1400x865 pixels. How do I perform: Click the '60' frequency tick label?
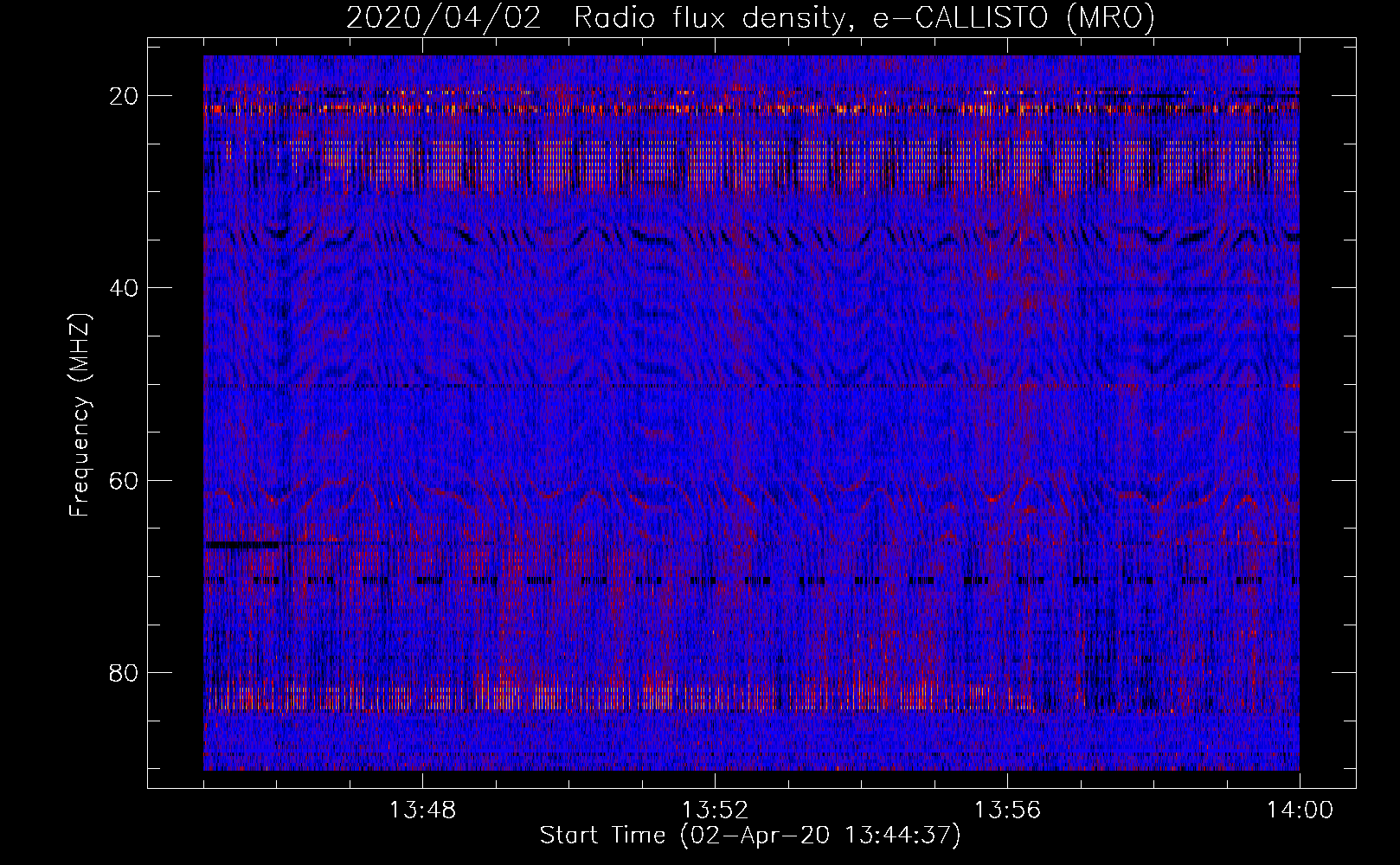[x=125, y=480]
